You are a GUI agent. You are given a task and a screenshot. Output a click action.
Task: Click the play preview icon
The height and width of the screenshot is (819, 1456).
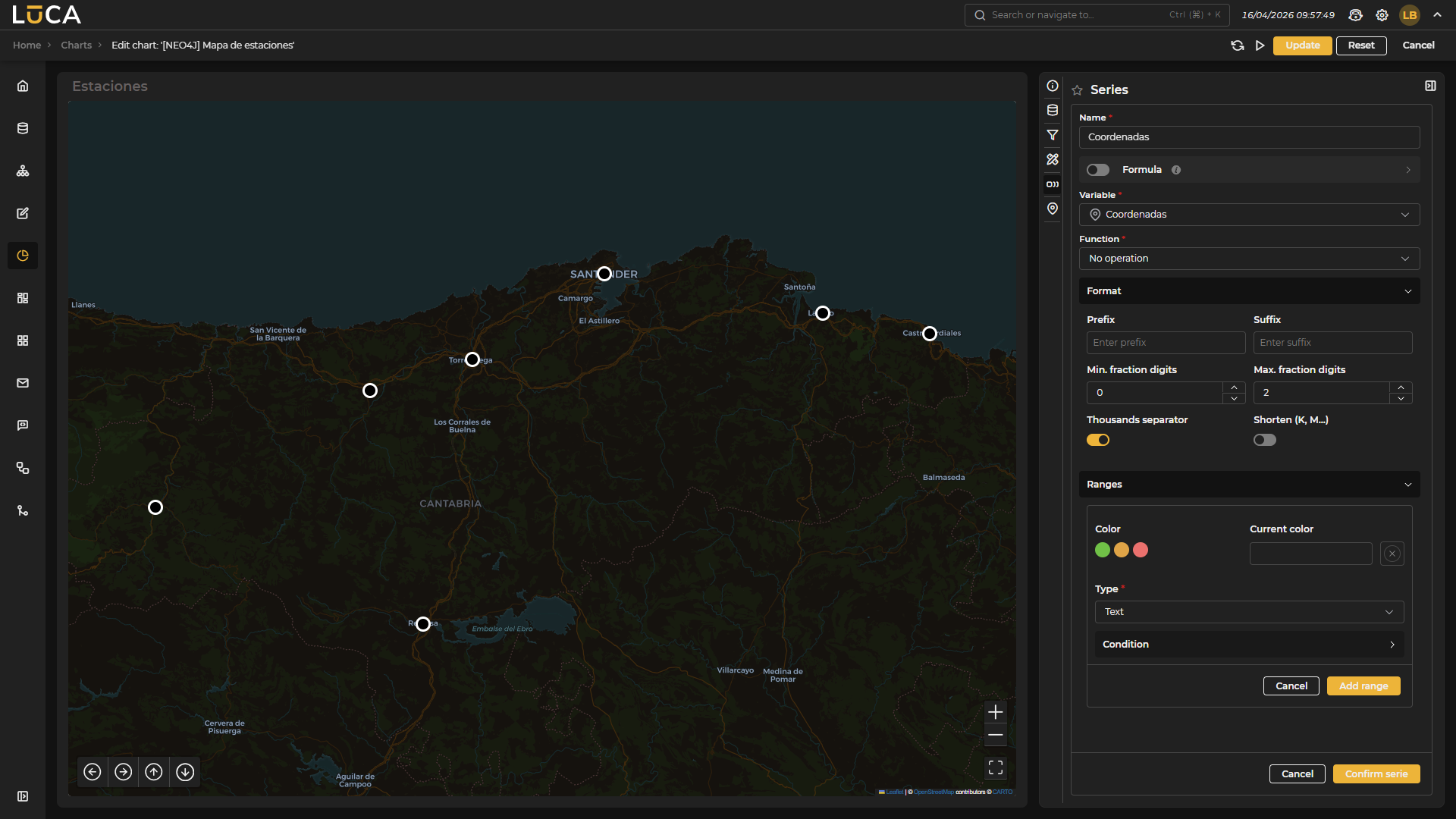click(1260, 45)
